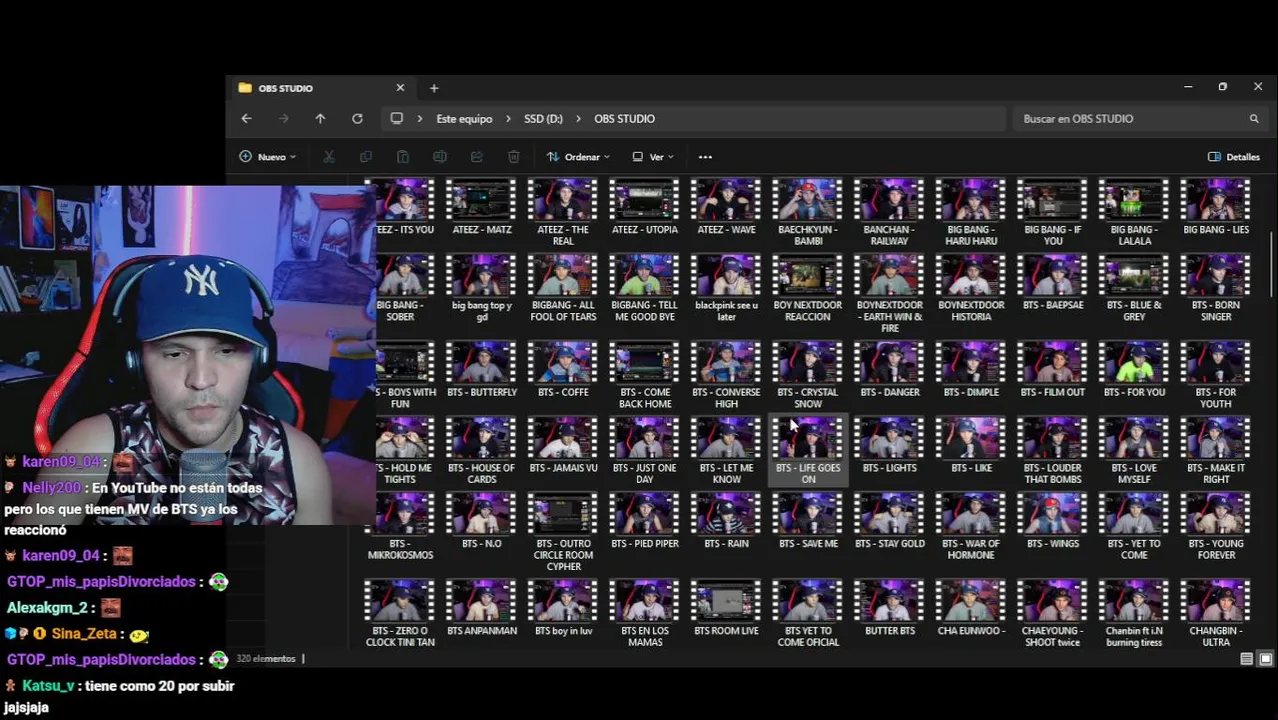This screenshot has width=1278, height=720.
Task: Select BTS - DANGER video file
Action: pyautogui.click(x=890, y=370)
